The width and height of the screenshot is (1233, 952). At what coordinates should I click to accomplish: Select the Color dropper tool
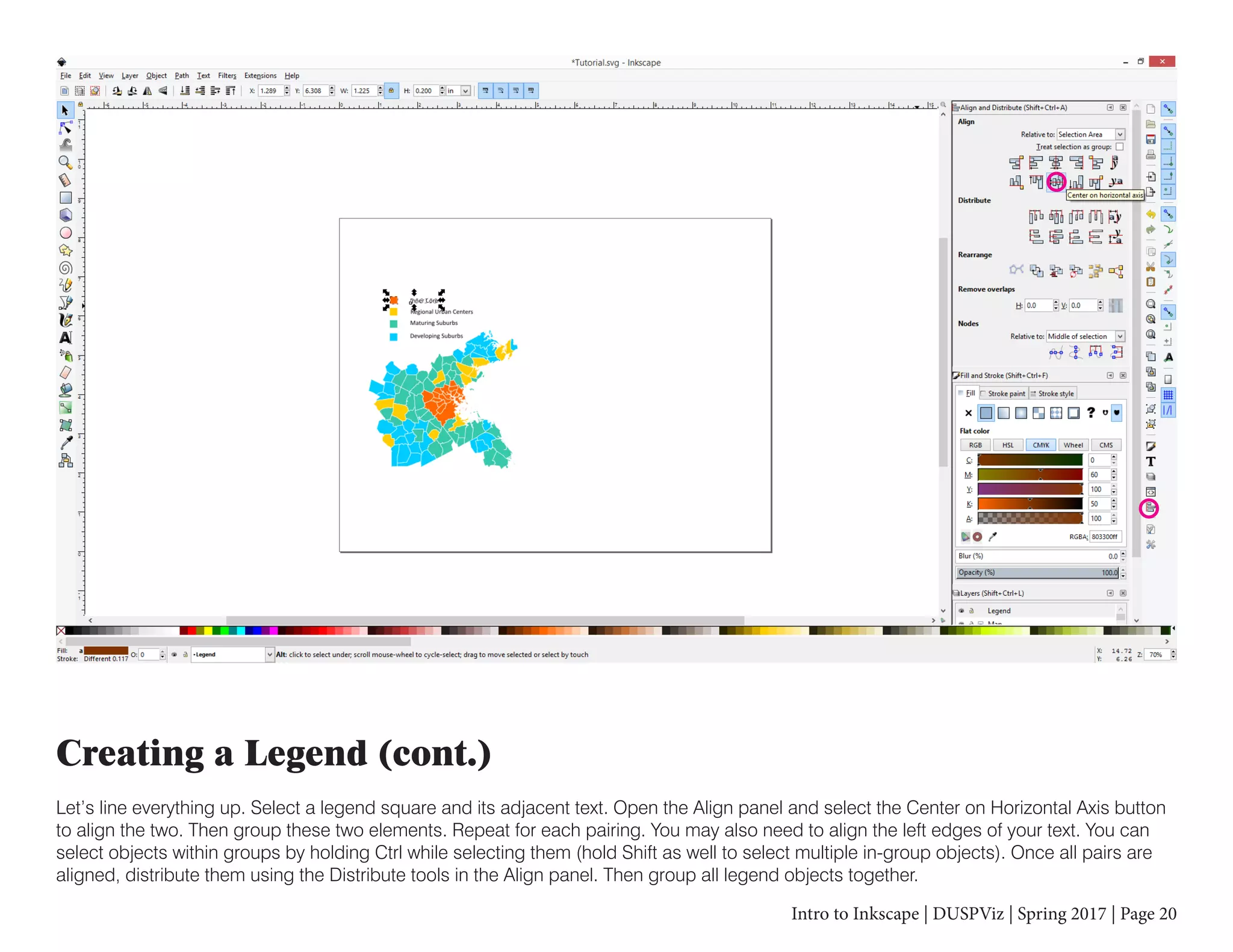pyautogui.click(x=65, y=443)
